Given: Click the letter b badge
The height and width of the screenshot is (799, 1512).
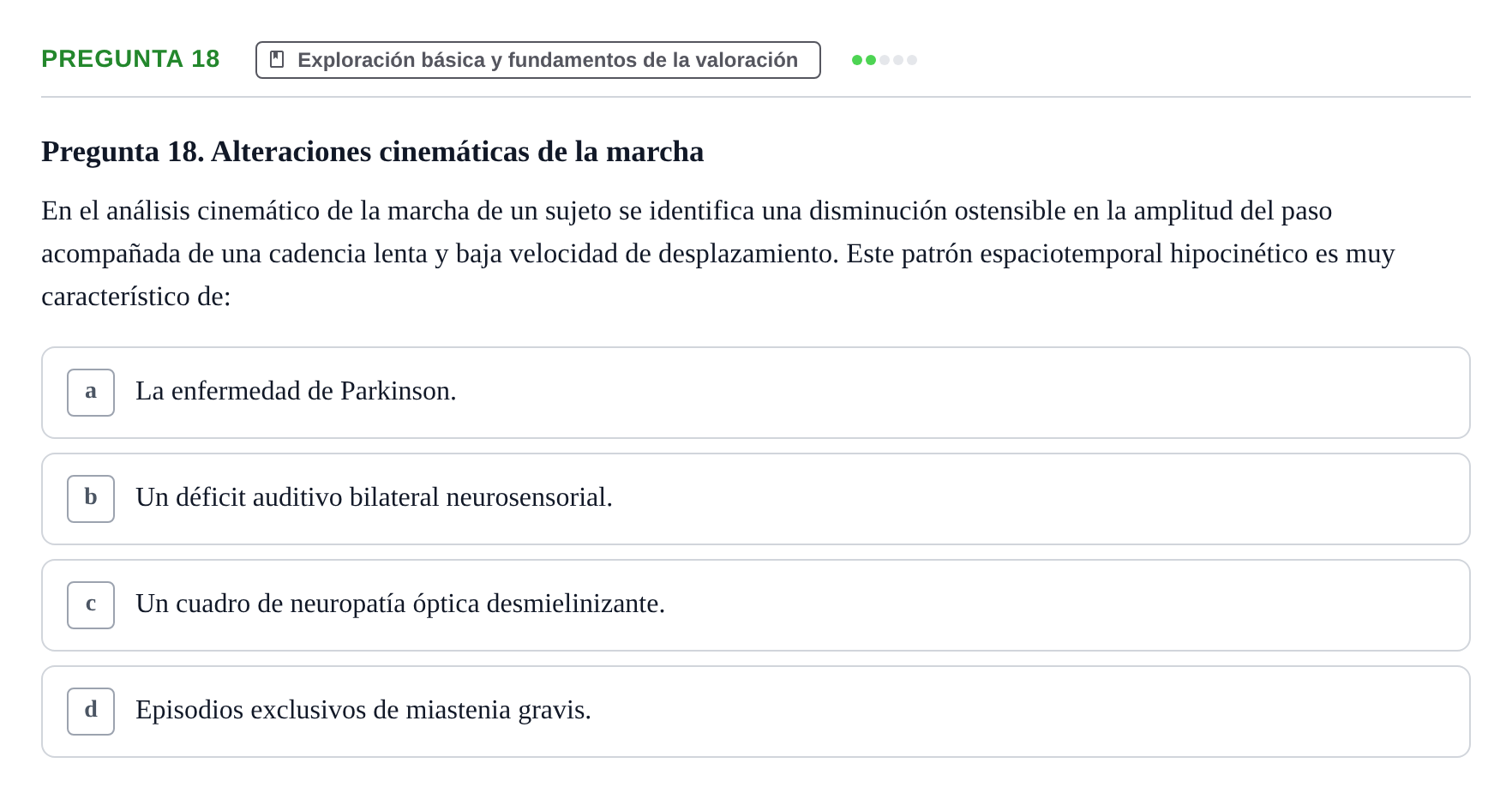Looking at the screenshot, I should pos(91,499).
